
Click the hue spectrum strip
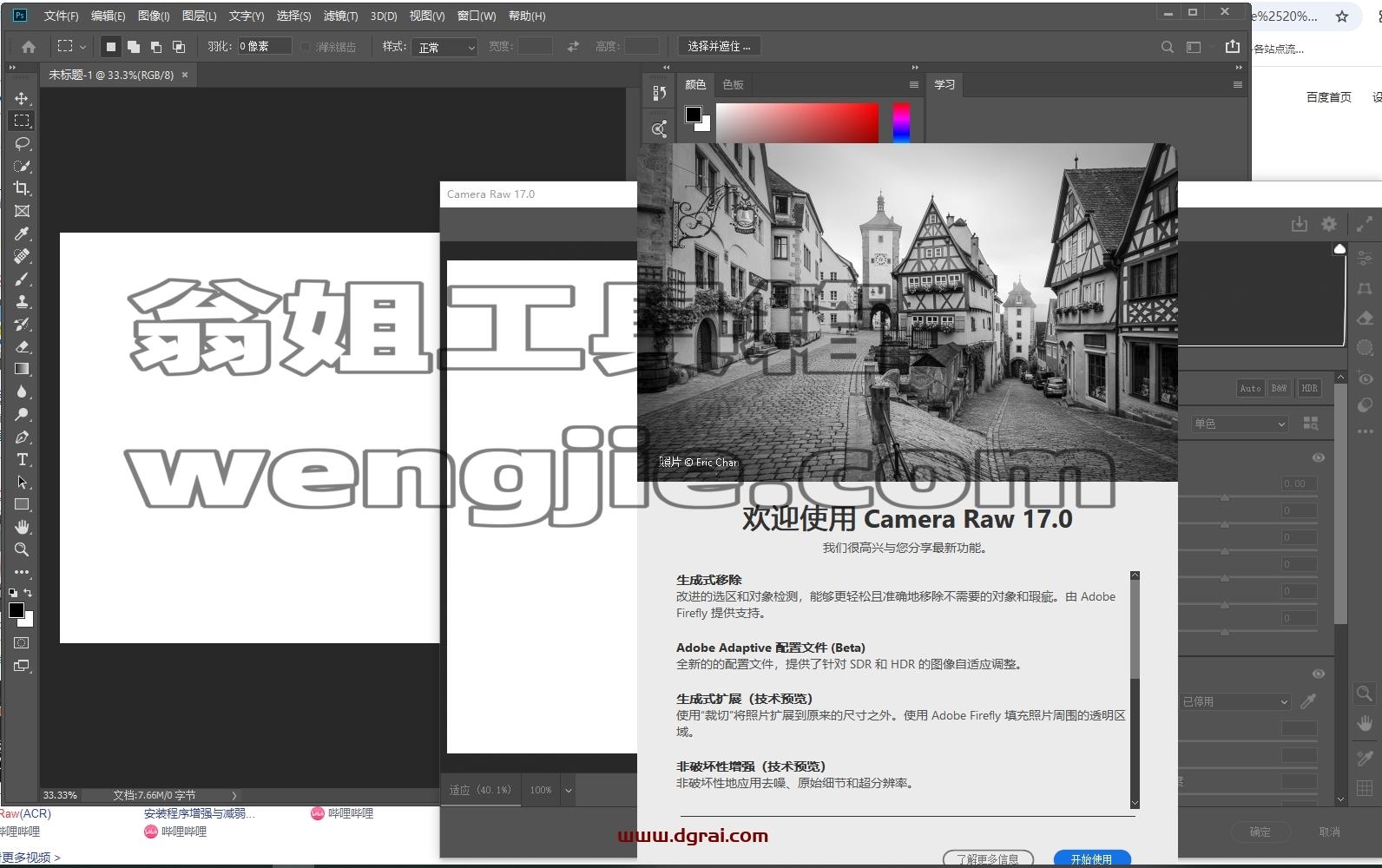(x=901, y=122)
